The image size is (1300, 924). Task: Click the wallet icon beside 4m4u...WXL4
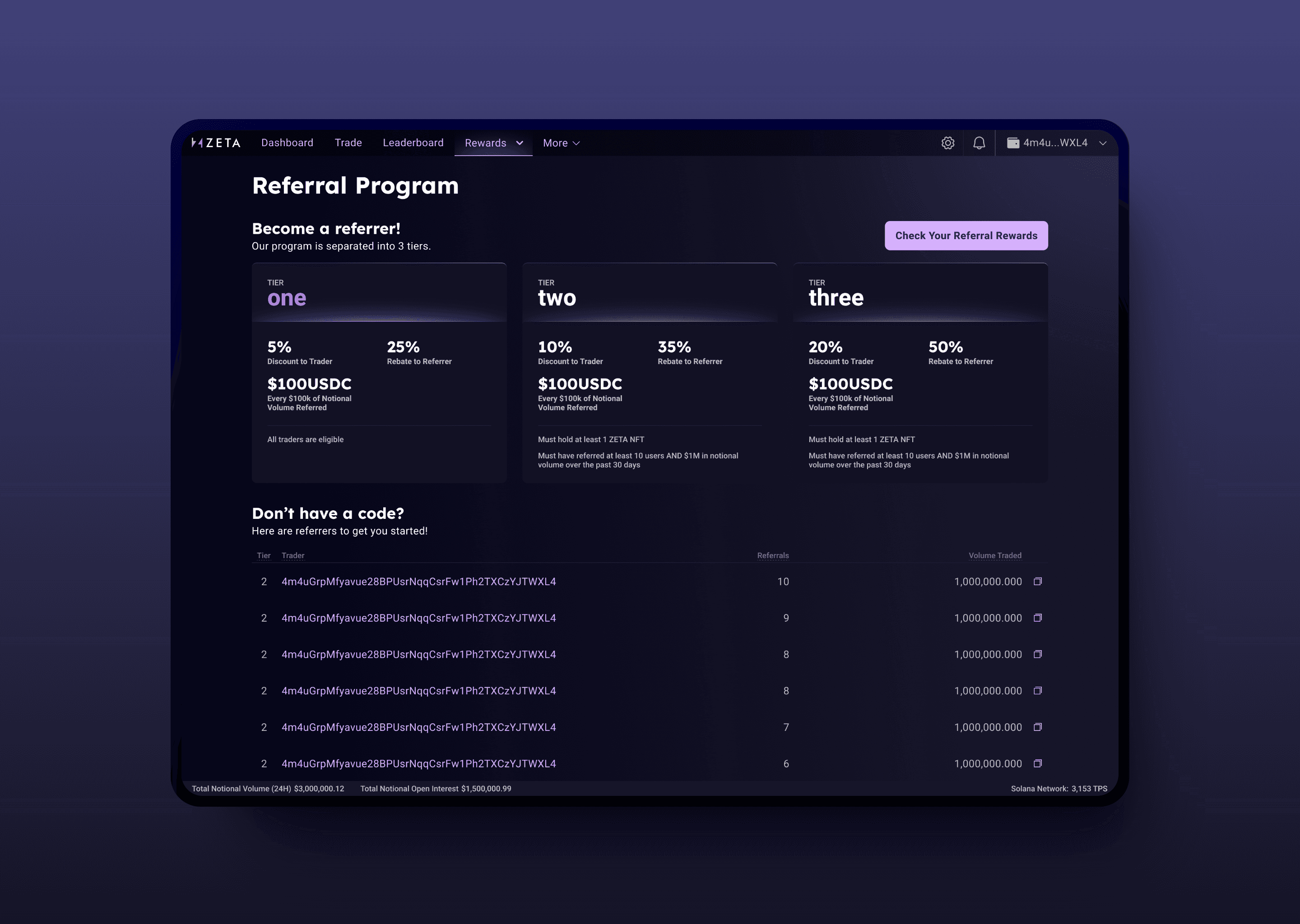tap(1013, 143)
